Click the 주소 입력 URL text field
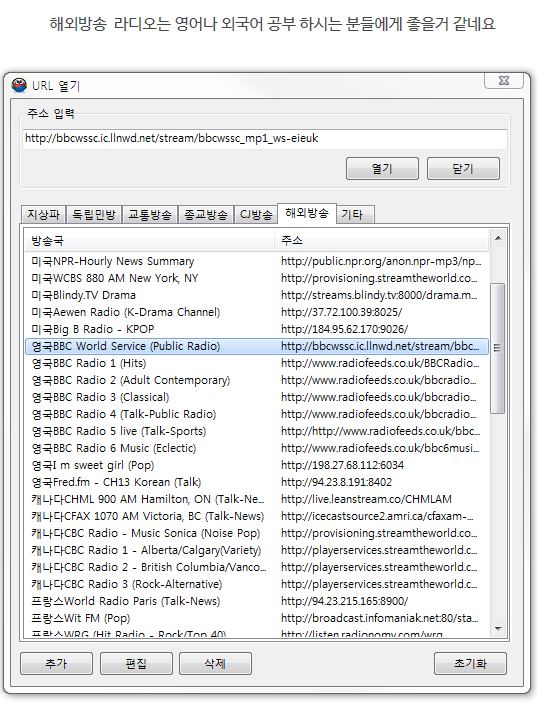This screenshot has width=545, height=708. click(265, 139)
